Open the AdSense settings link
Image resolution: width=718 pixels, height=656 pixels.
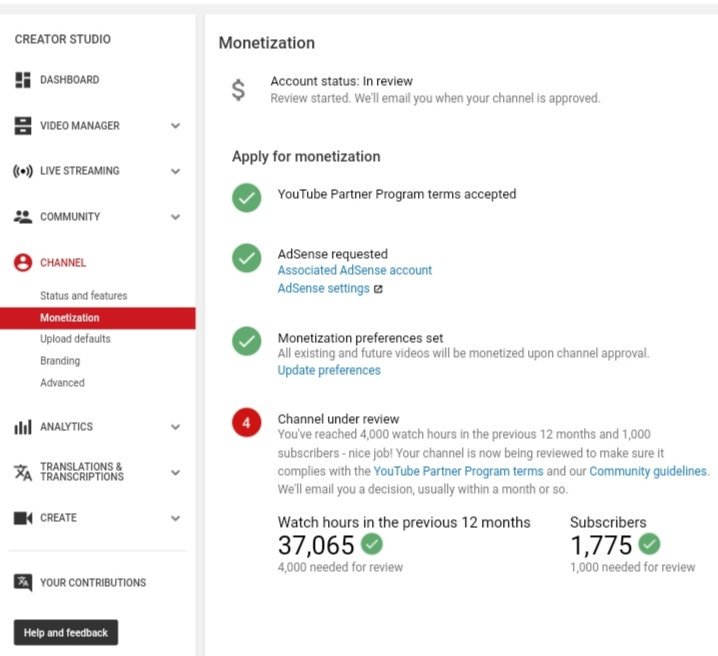324,288
